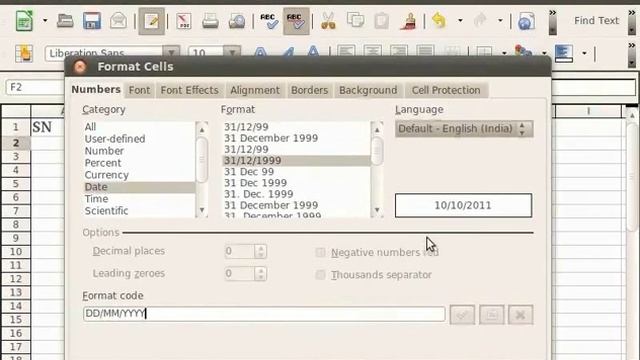Switch to the Font tab
Image resolution: width=640 pixels, height=360 pixels.
(139, 90)
